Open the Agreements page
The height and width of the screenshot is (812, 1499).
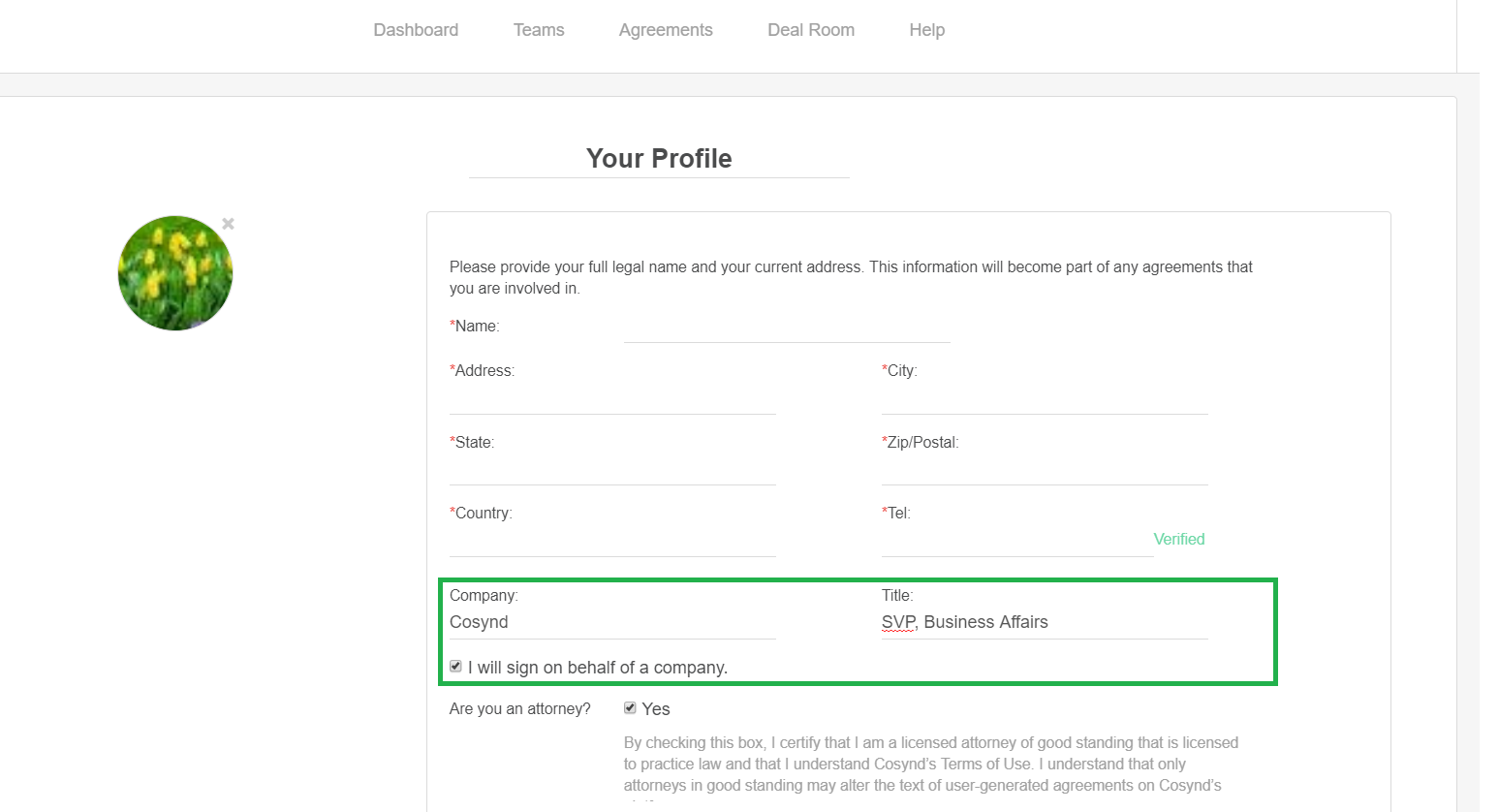click(x=666, y=30)
